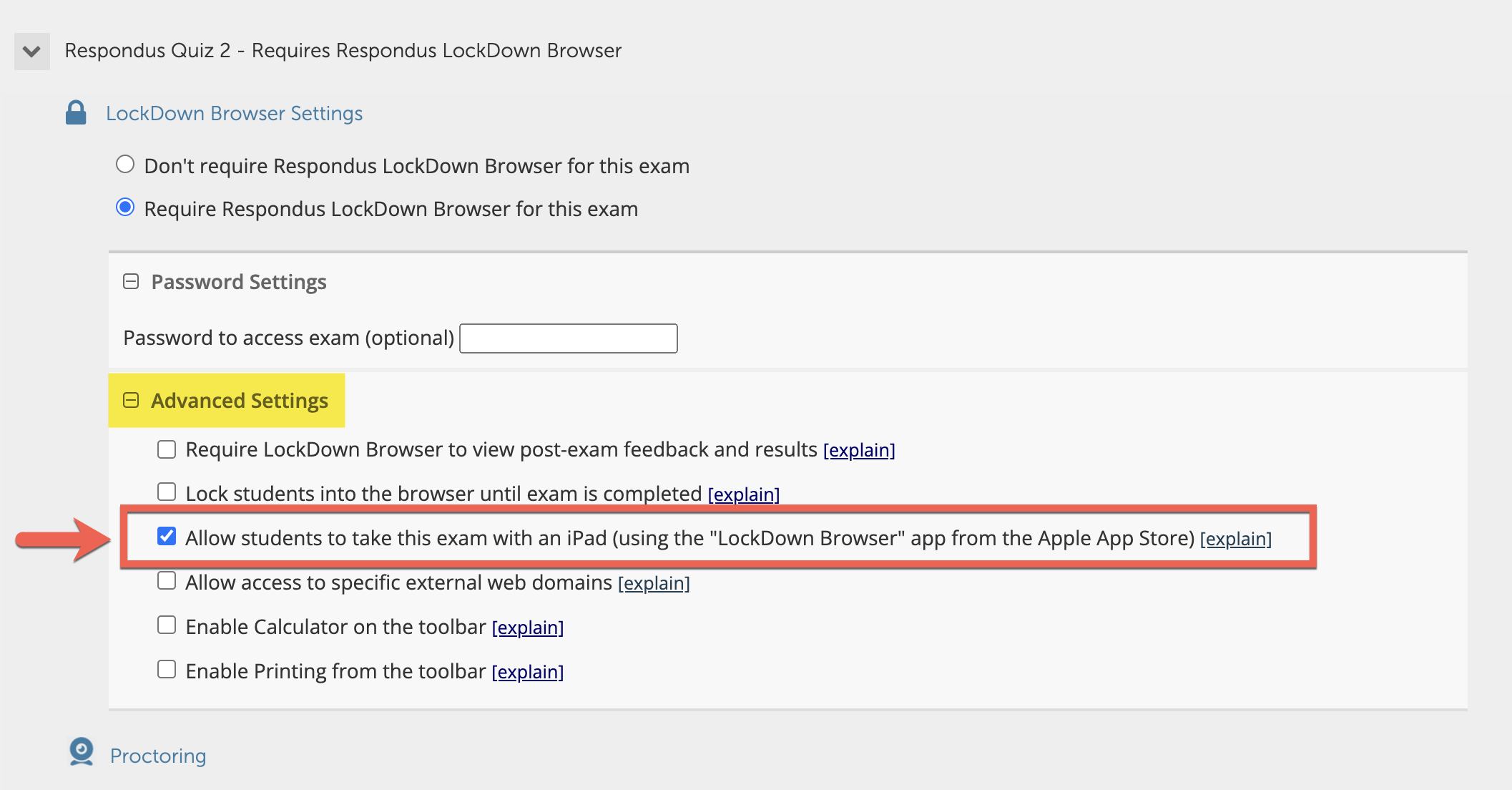Click the LockDown Browser padlock icon
Image resolution: width=1512 pixels, height=790 pixels.
click(x=76, y=113)
